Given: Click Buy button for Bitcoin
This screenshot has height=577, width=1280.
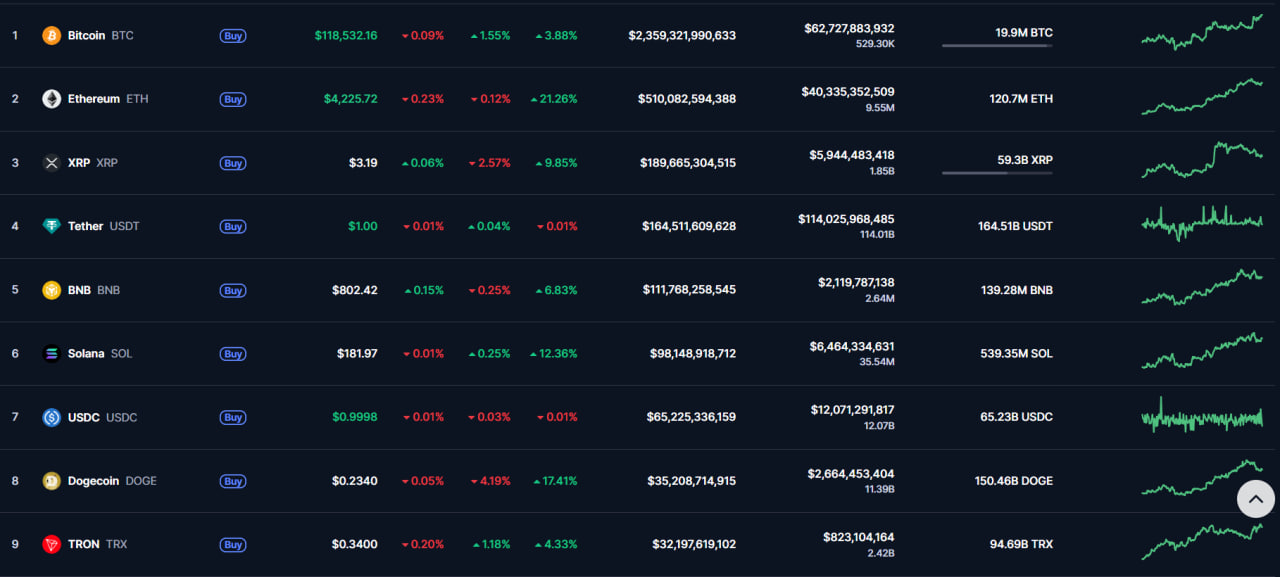Looking at the screenshot, I should [233, 36].
